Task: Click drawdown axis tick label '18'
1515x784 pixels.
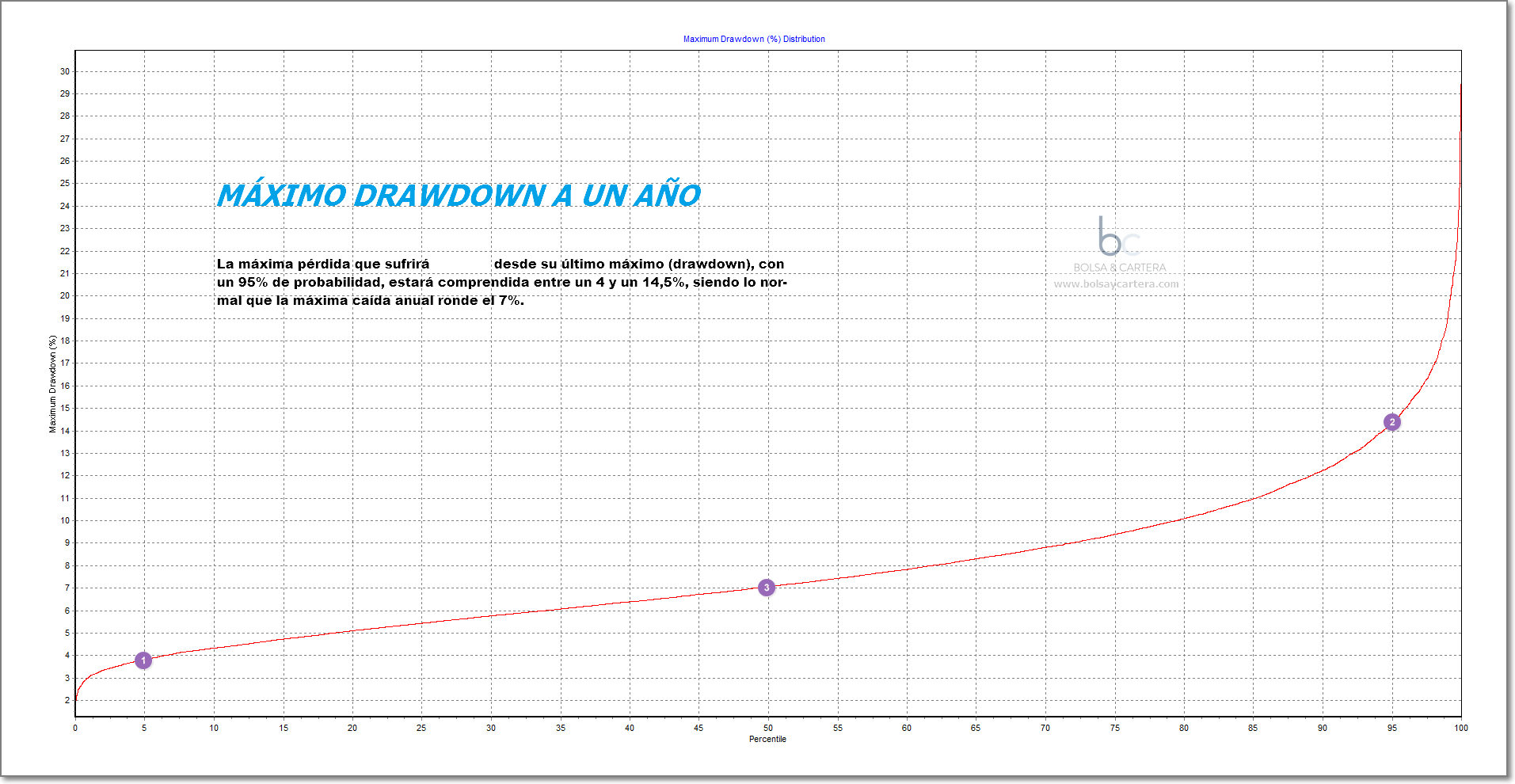Action: (65, 341)
